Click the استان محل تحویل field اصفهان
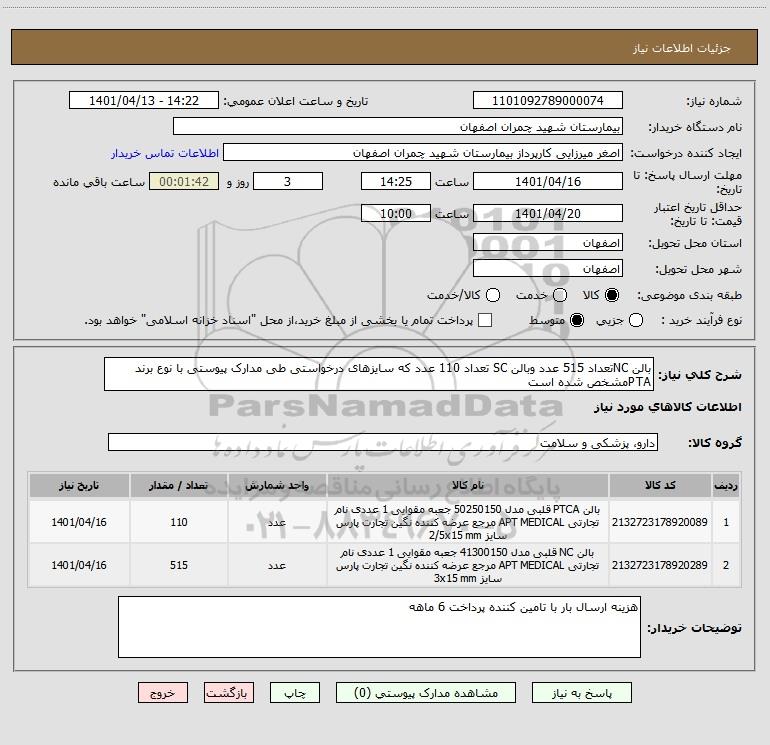 (548, 242)
